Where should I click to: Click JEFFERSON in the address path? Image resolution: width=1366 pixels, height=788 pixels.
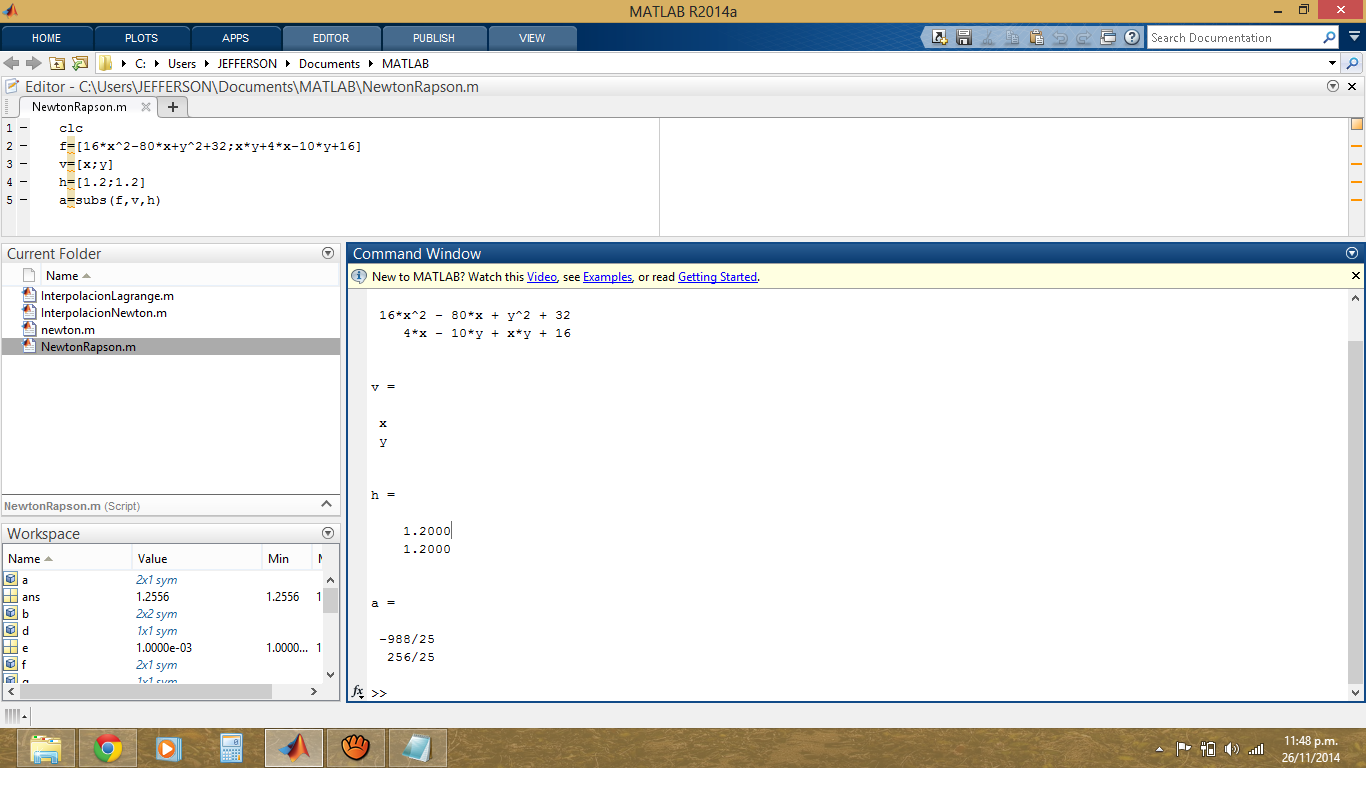point(247,63)
